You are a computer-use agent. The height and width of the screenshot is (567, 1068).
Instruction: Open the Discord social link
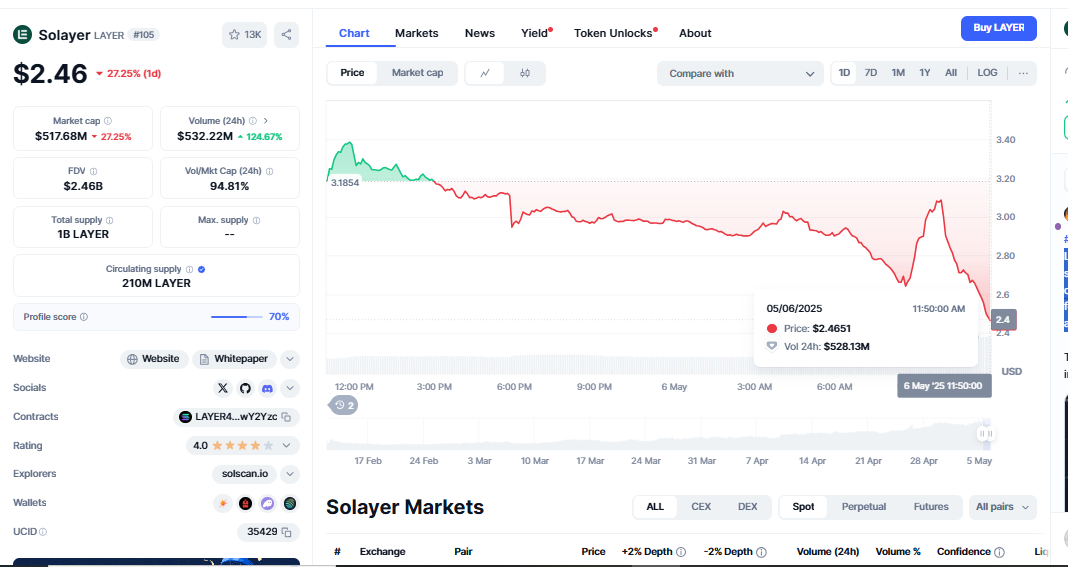click(268, 388)
